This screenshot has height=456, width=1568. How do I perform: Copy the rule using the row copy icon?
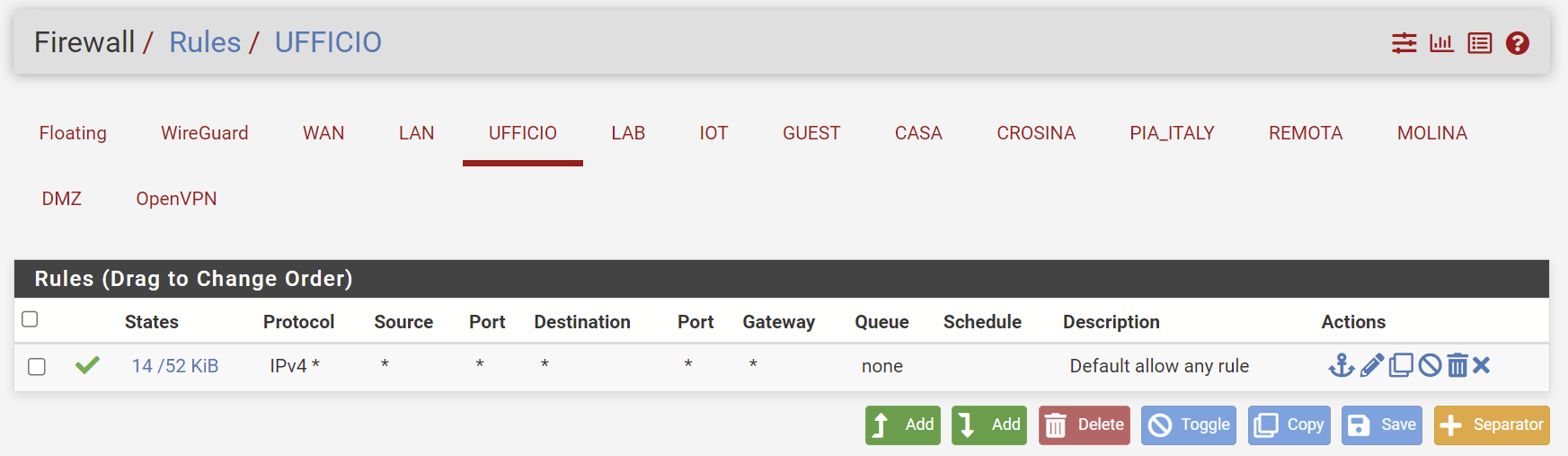[1401, 365]
